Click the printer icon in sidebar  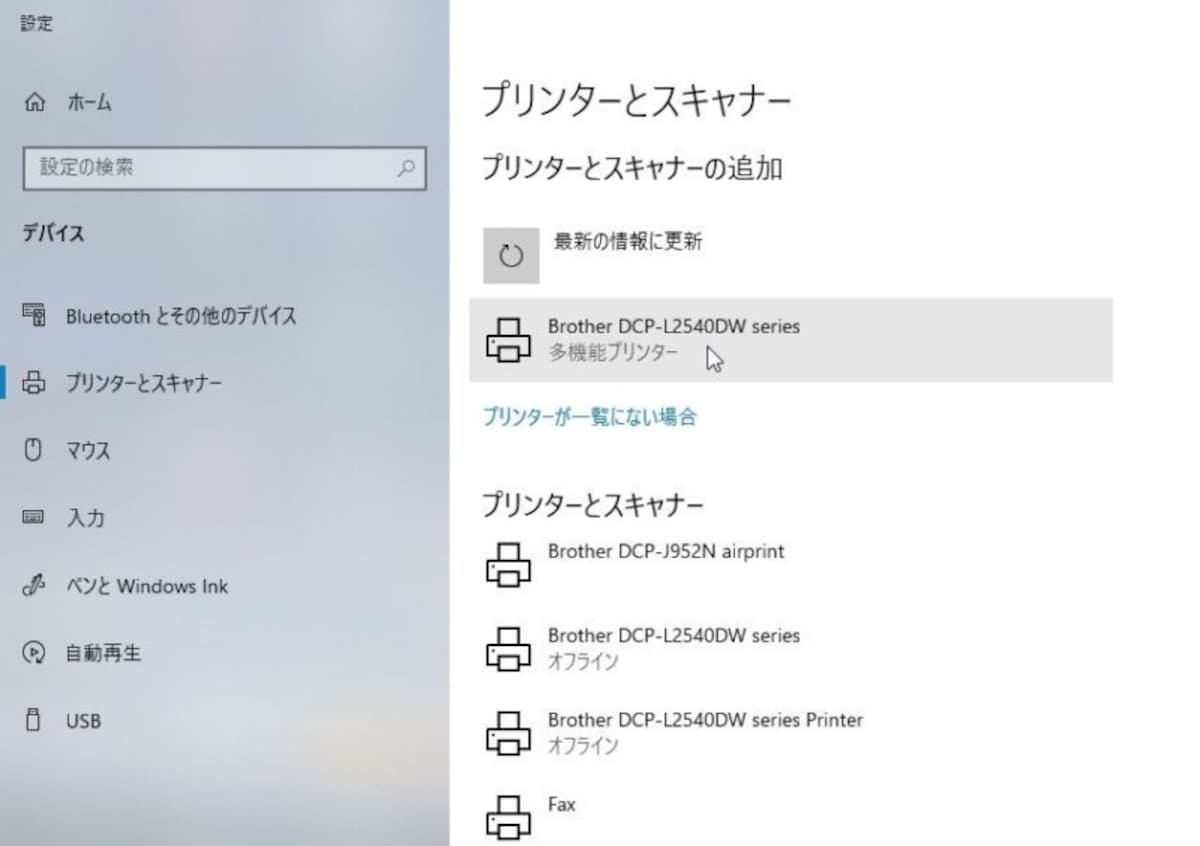pyautogui.click(x=34, y=383)
